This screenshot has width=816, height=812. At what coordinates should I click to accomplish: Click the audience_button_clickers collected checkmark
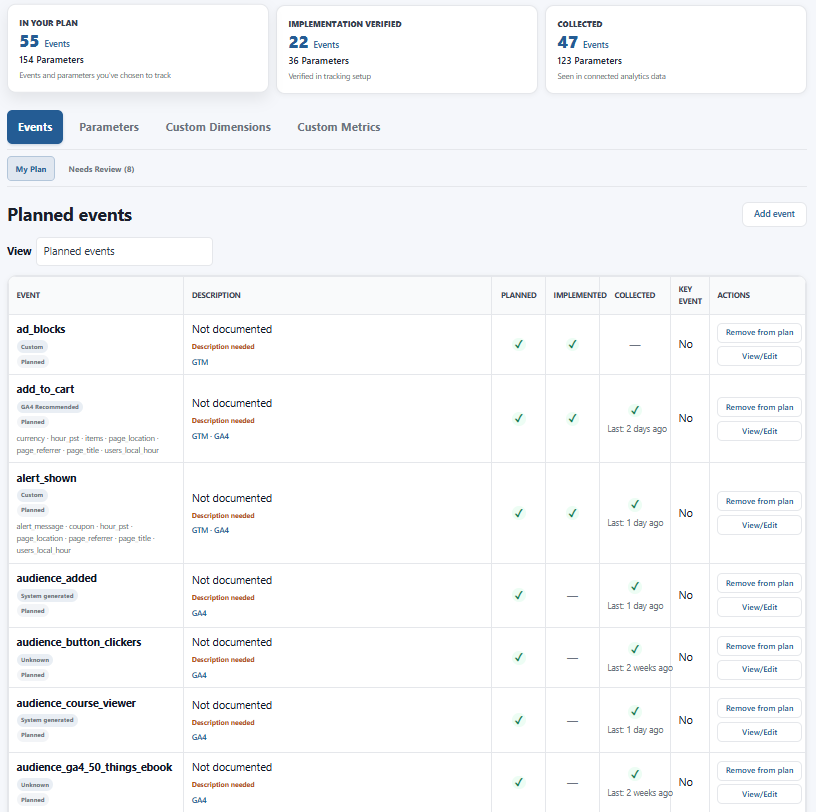[635, 649]
